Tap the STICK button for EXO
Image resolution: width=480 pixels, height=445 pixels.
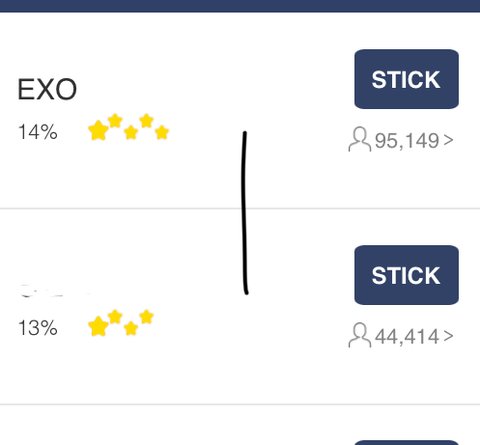[x=406, y=79]
